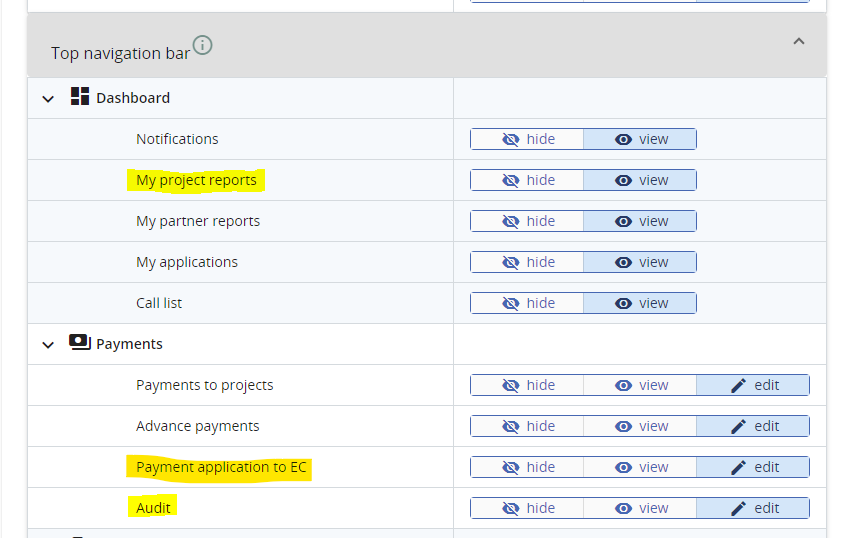Image resolution: width=850 pixels, height=538 pixels.
Task: Set Payment application to EC to view
Action: click(640, 467)
